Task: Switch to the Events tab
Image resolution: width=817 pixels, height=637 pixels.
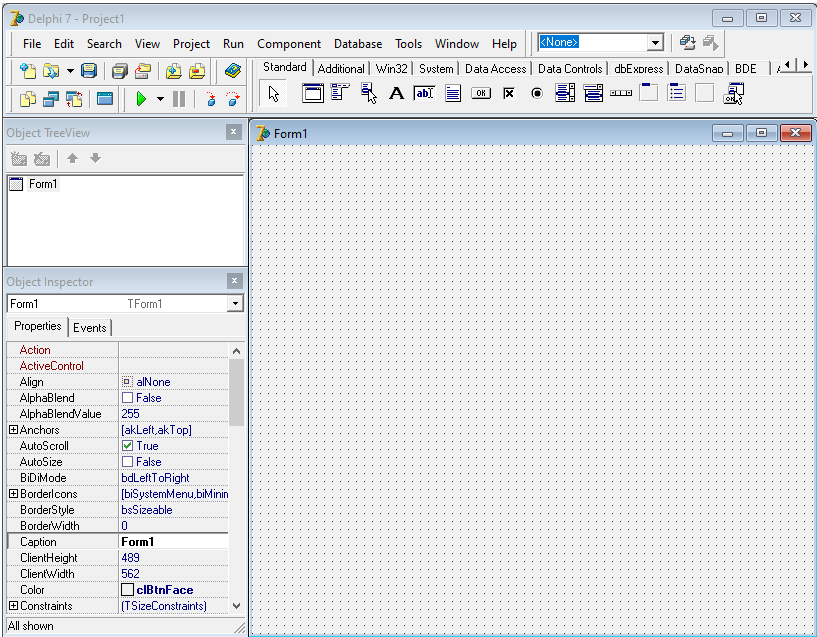Action: tap(90, 328)
